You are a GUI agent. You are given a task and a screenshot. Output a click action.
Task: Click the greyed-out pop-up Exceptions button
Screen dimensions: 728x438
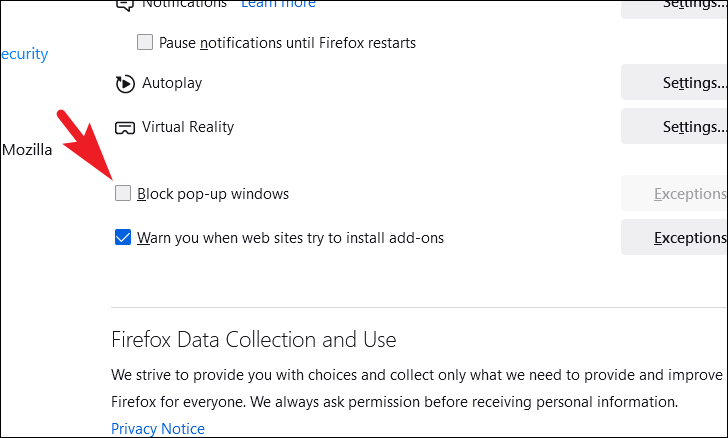(x=674, y=193)
